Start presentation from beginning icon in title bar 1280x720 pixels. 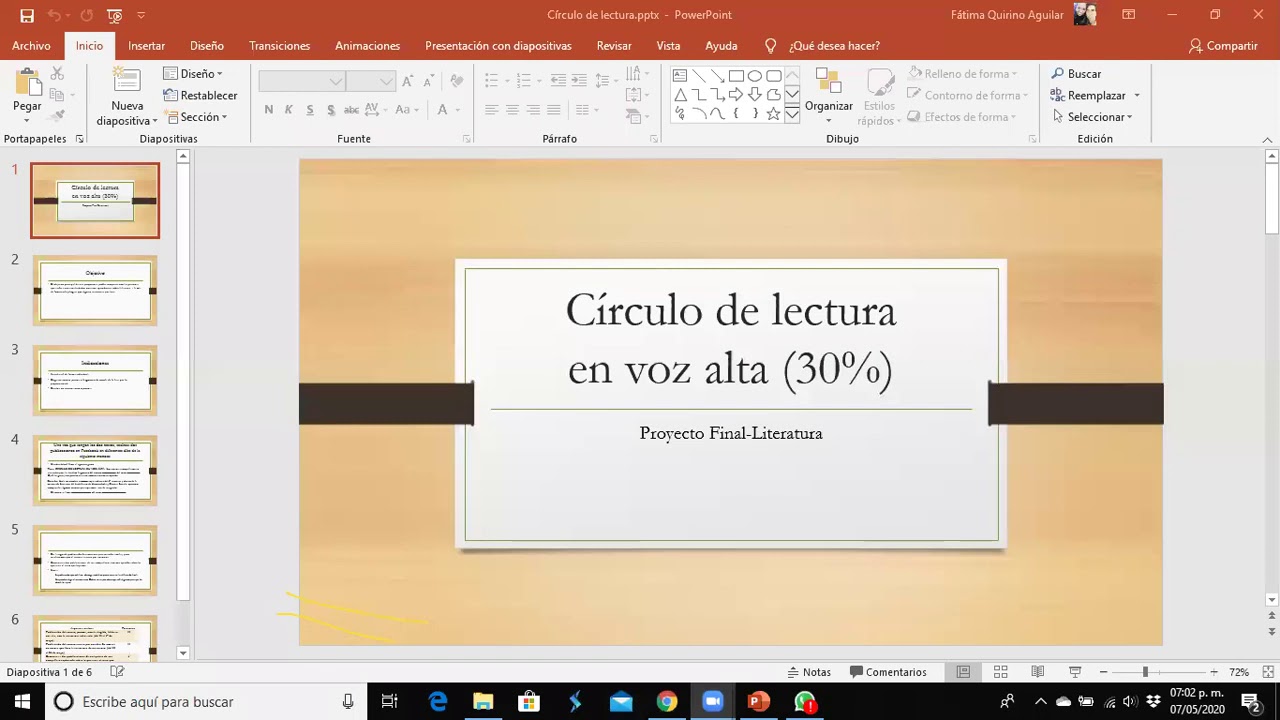(x=115, y=15)
